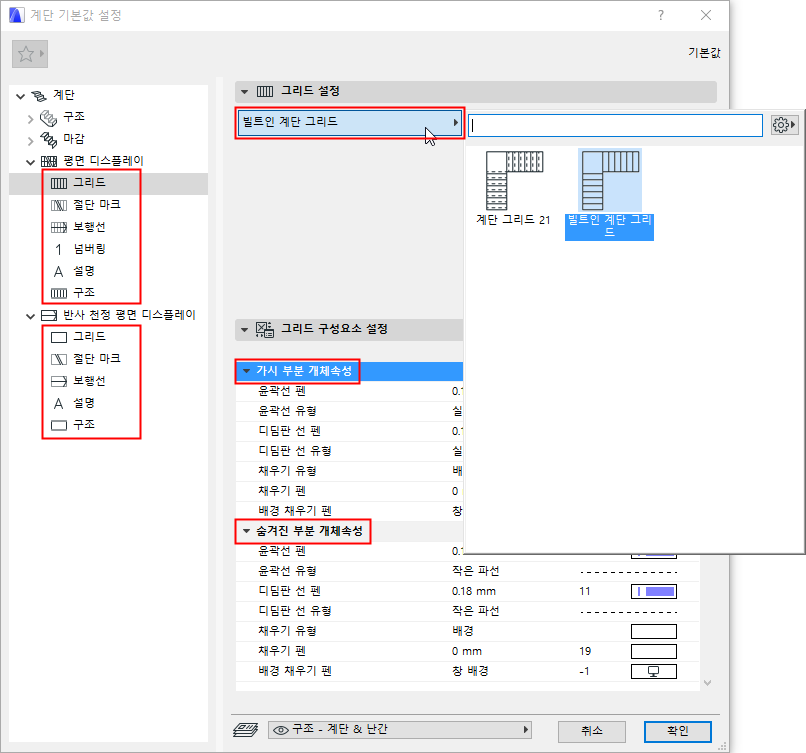The image size is (806, 753).
Task: Select 구조 structure item under 계단
Action: click(x=74, y=117)
